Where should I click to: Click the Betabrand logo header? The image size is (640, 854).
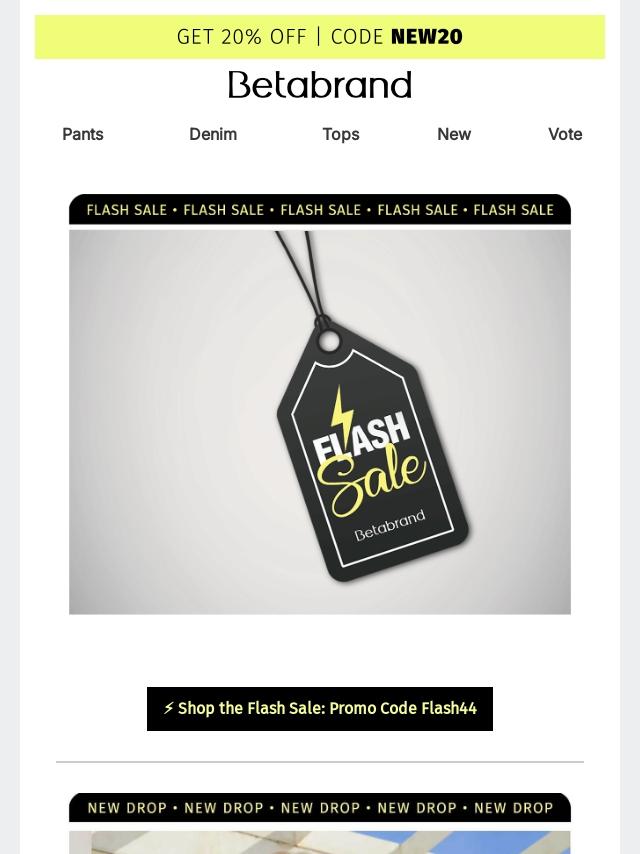[x=320, y=85]
